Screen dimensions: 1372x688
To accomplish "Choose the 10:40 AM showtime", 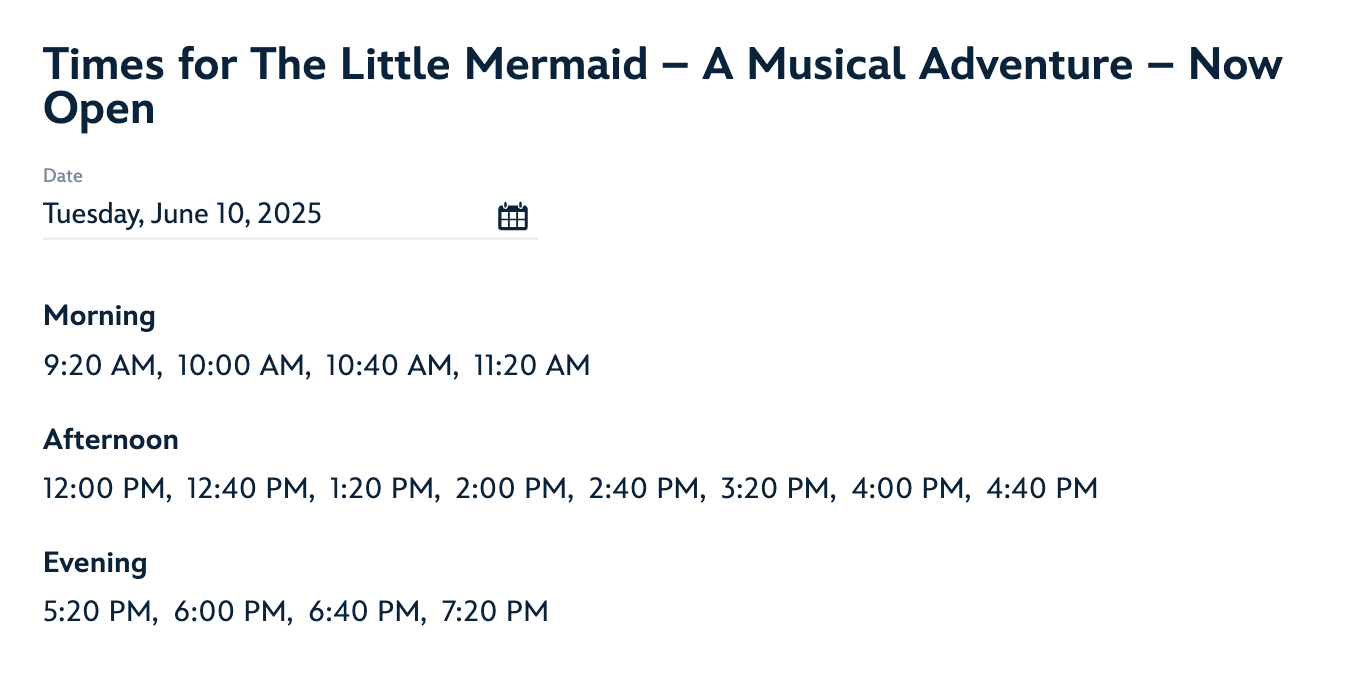I will pyautogui.click(x=389, y=366).
